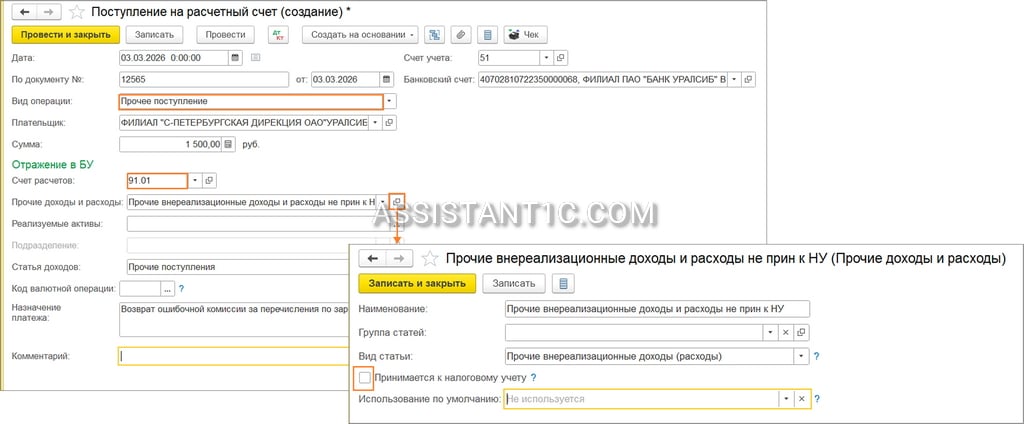Screen dimensions: 1024x424
Task: Expand the Счет учета dropdown
Action: click(547, 57)
